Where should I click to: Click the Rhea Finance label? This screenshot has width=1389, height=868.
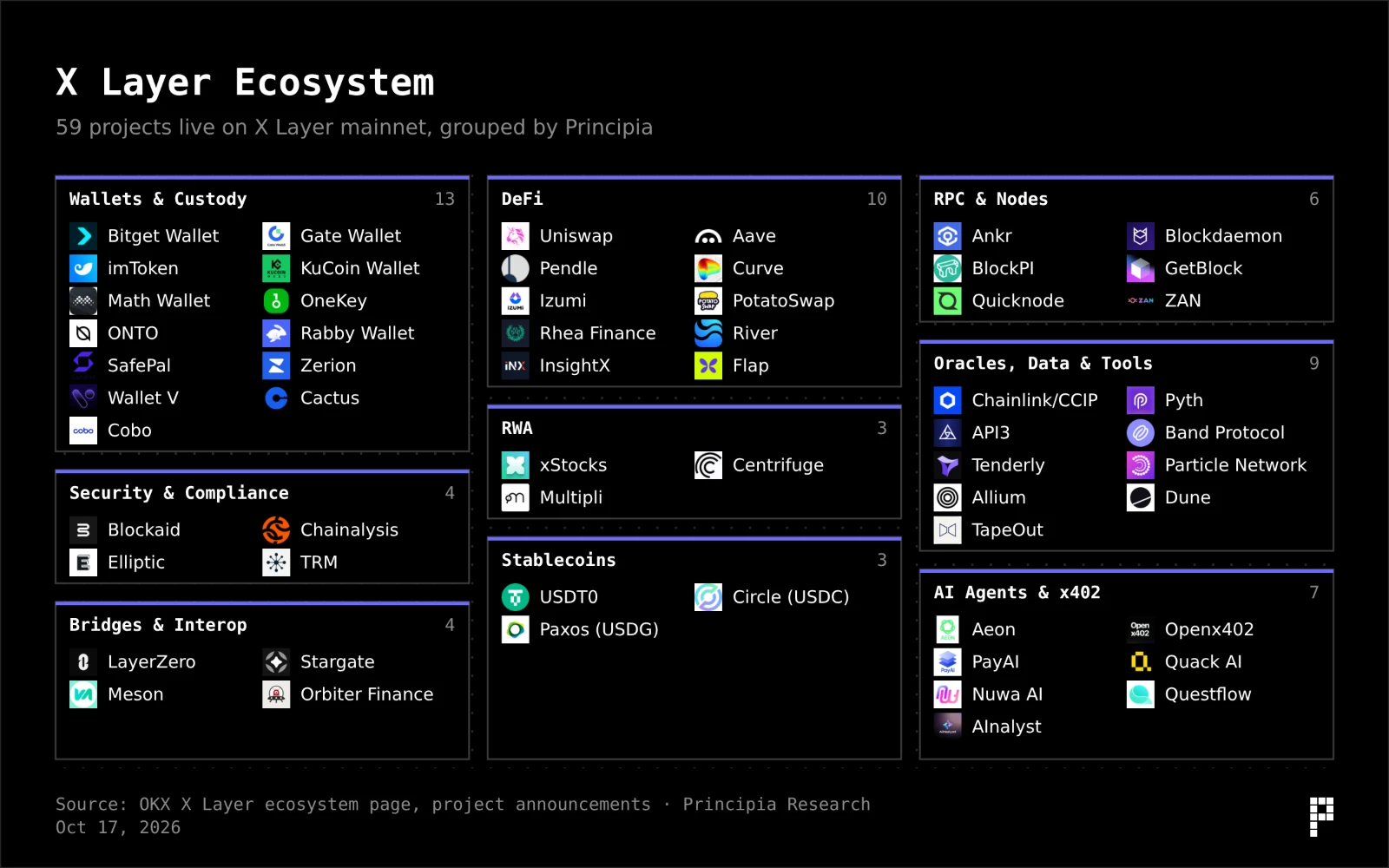pyautogui.click(x=597, y=333)
